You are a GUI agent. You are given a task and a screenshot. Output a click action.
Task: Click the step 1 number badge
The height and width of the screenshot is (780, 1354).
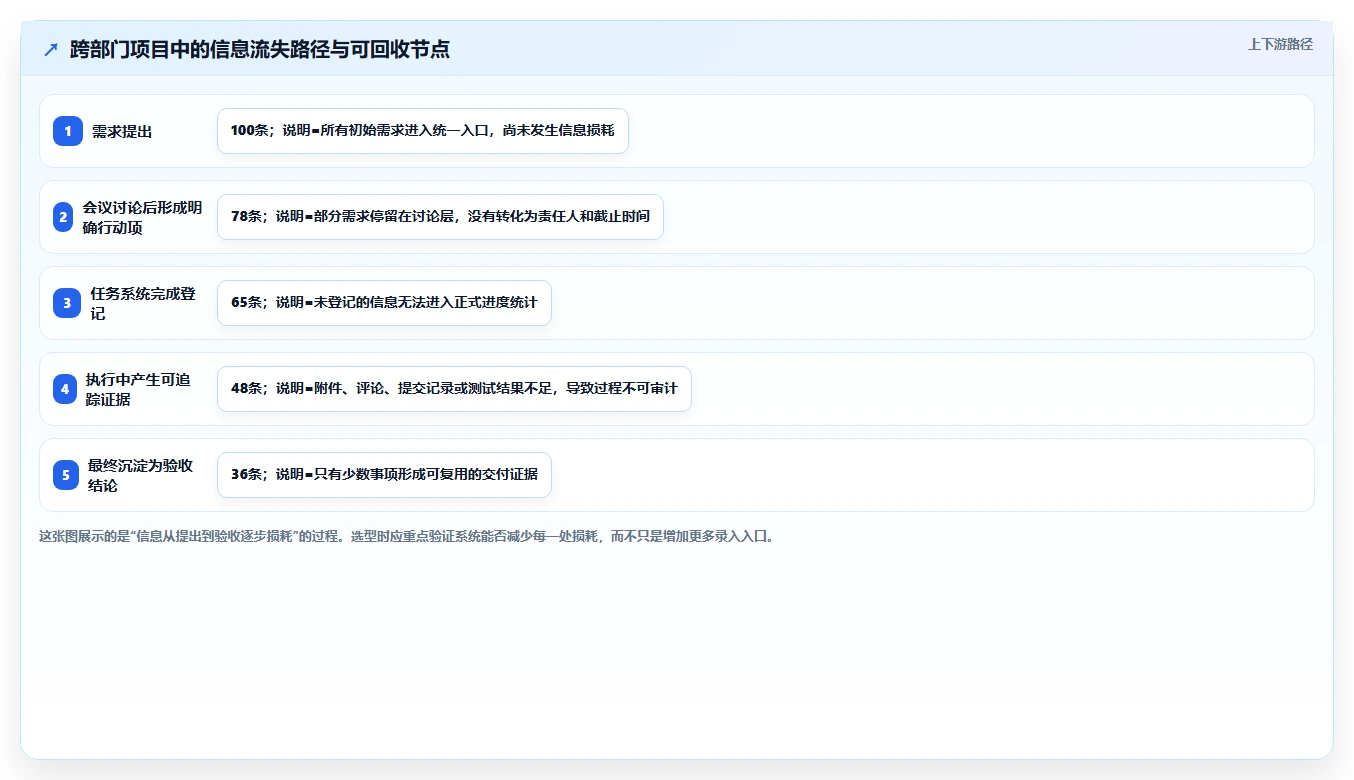click(x=68, y=131)
